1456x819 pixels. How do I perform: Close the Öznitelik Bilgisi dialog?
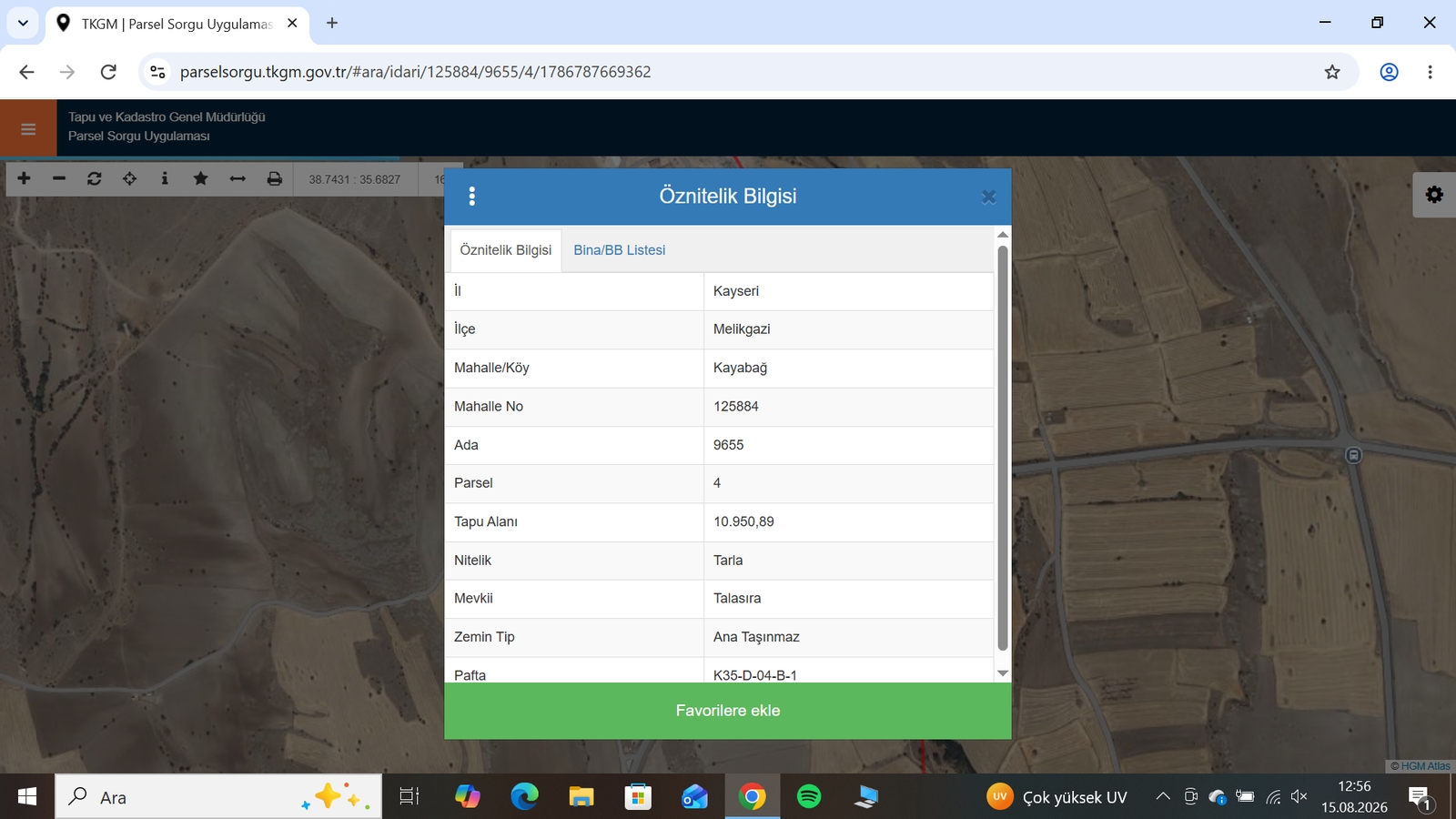coord(989,197)
